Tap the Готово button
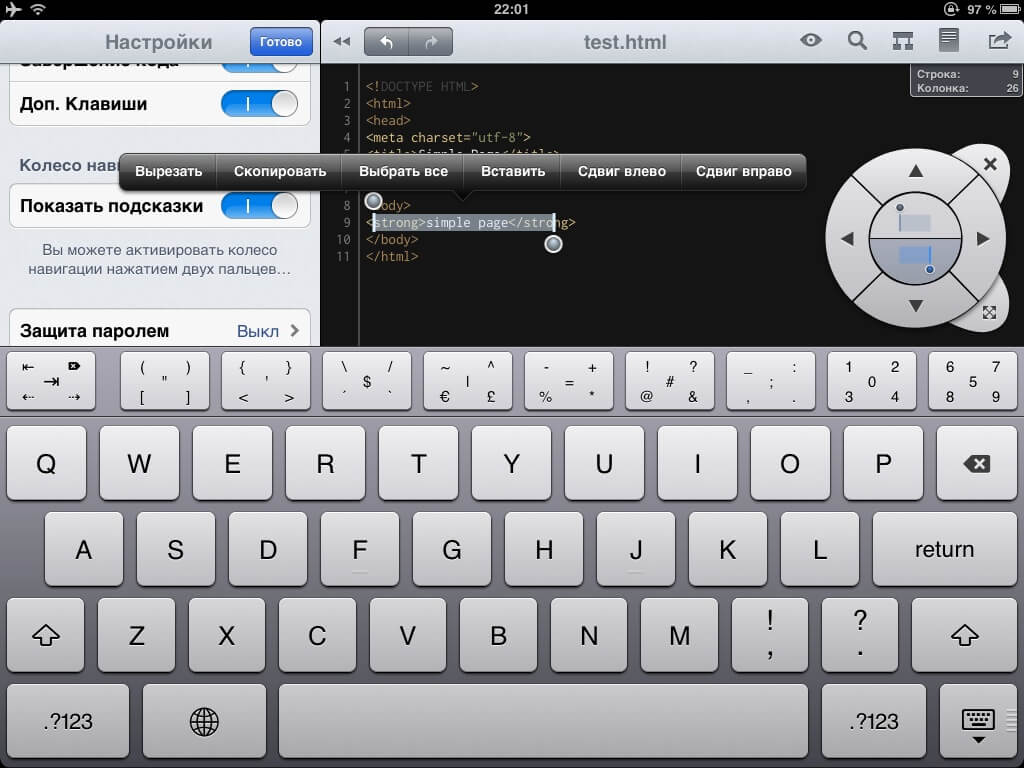The width and height of the screenshot is (1024, 768). (x=281, y=42)
